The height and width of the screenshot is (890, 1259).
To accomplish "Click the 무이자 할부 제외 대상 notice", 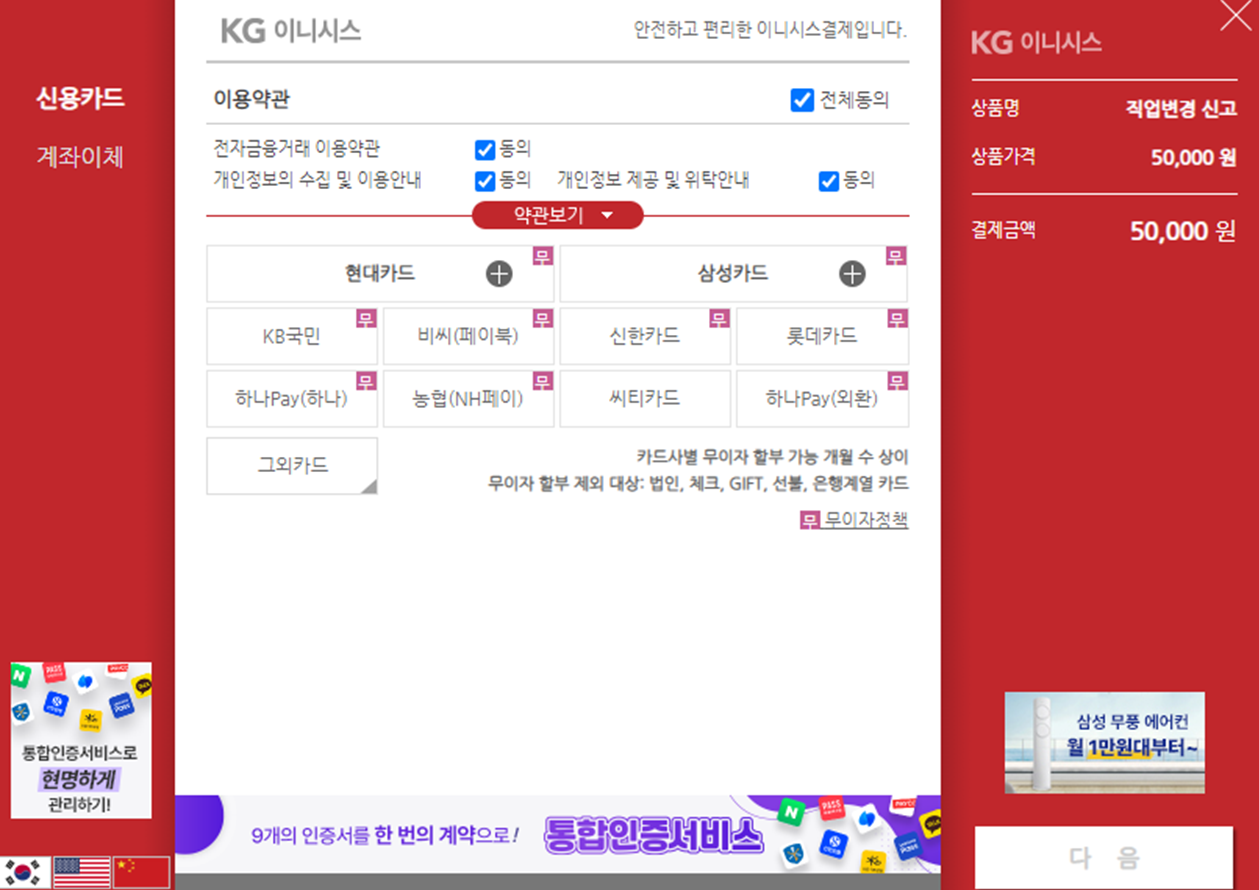I will (x=698, y=484).
